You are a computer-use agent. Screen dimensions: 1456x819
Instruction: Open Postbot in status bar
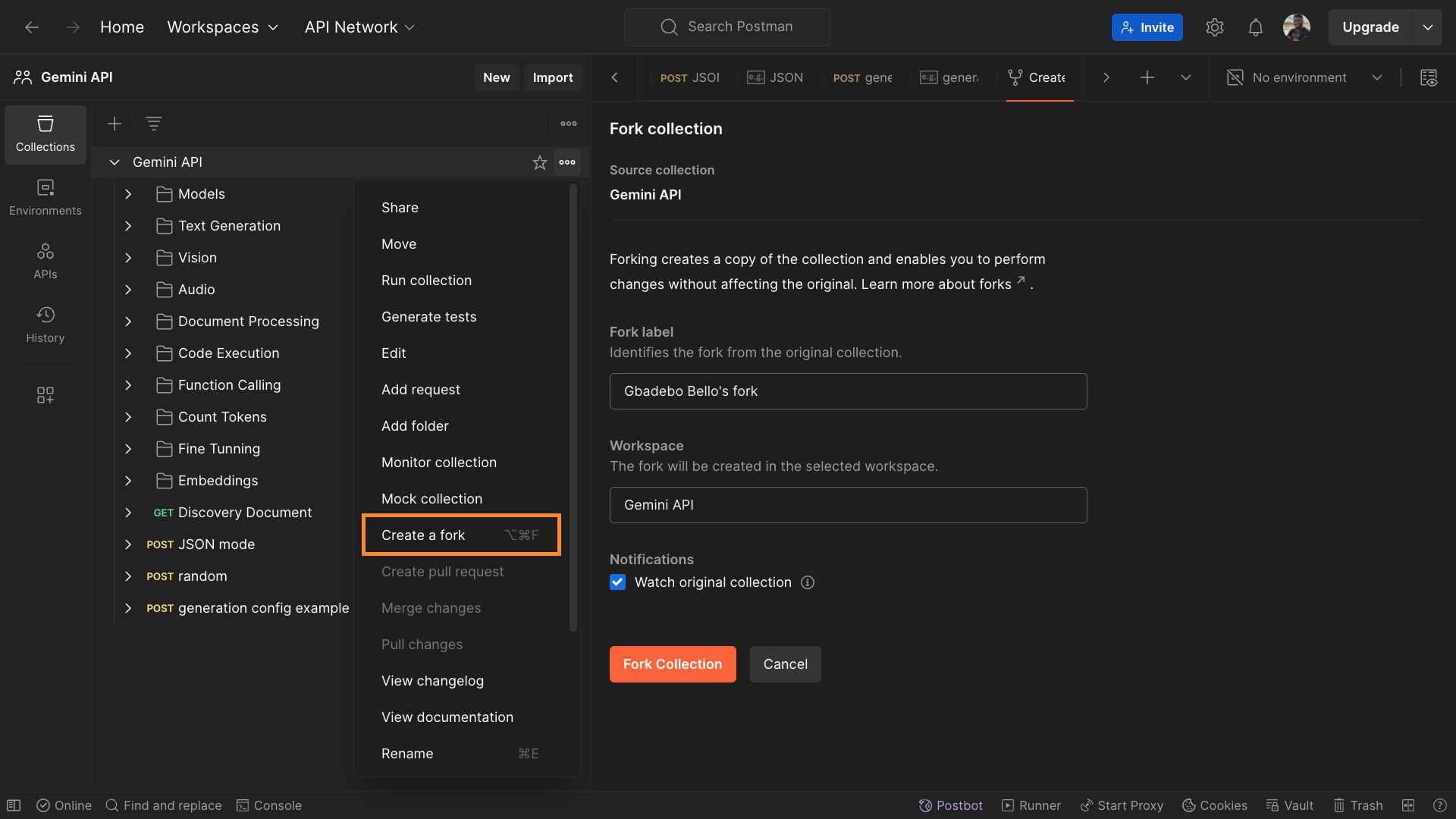(x=950, y=805)
